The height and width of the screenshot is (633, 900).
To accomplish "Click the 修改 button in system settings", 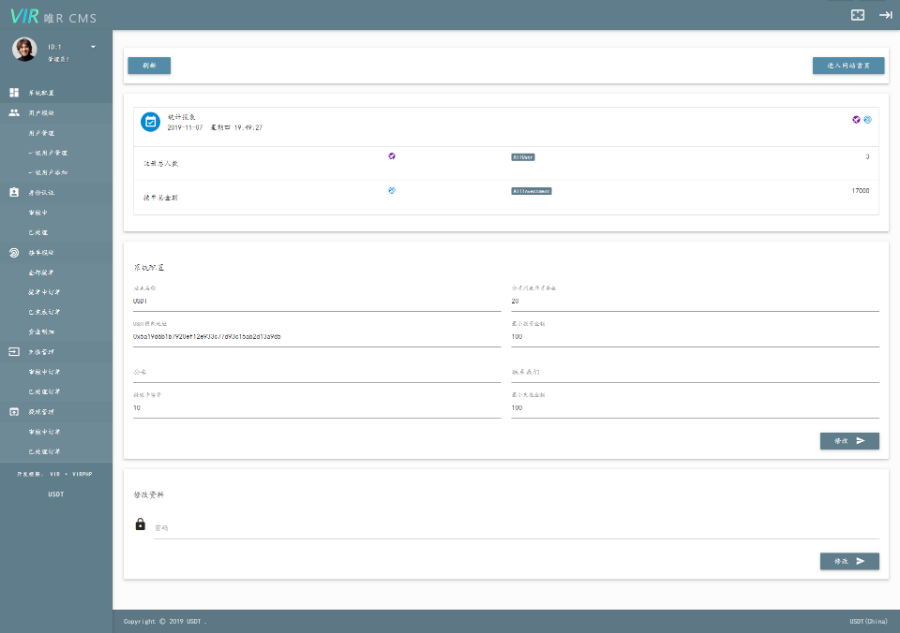I will 849,441.
